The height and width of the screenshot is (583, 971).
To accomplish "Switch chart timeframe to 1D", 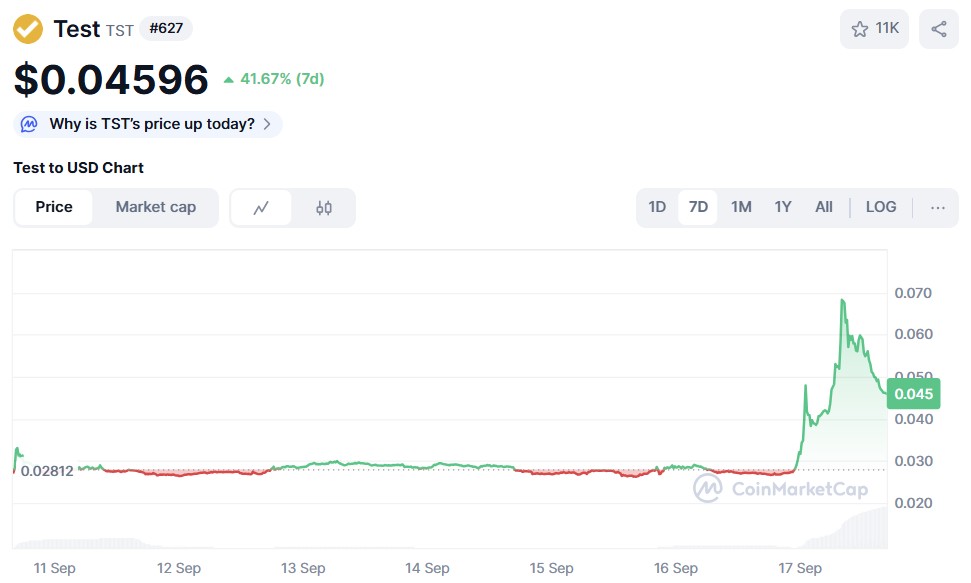I will pos(657,207).
